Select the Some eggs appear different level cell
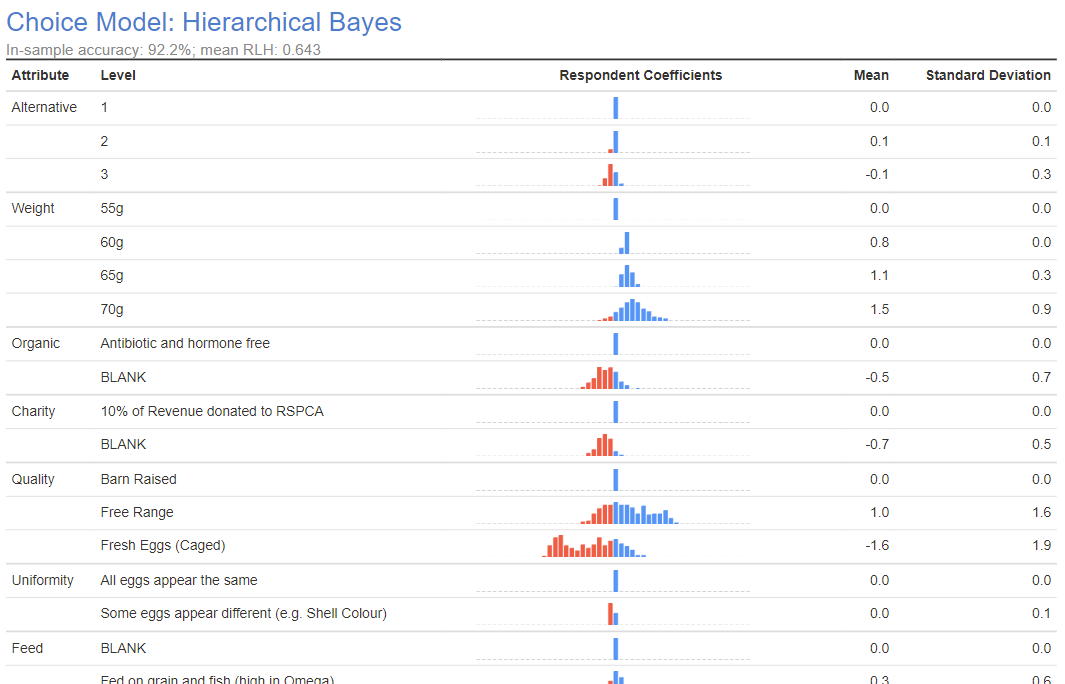 (243, 614)
